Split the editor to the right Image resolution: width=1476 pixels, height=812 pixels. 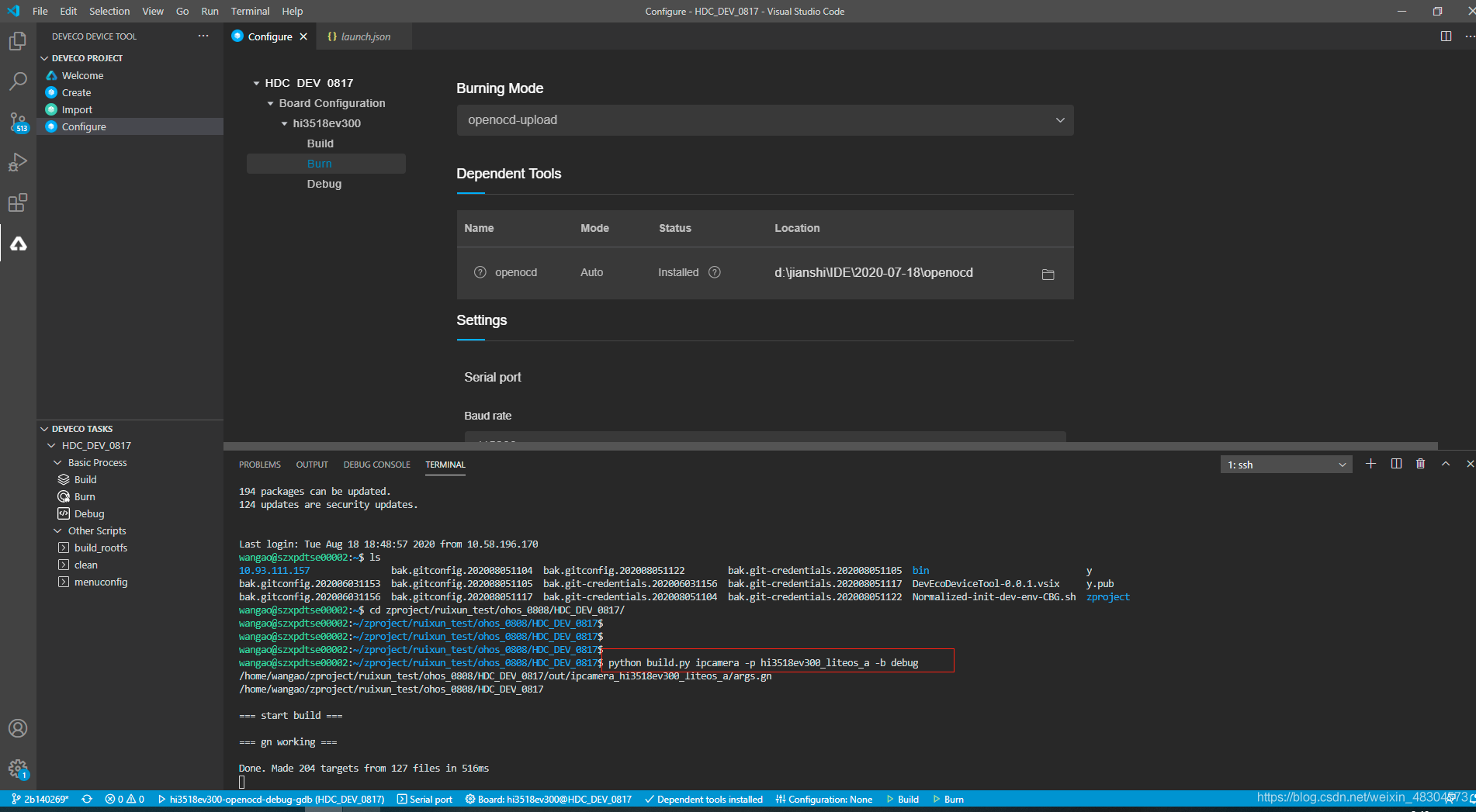pyautogui.click(x=1446, y=36)
